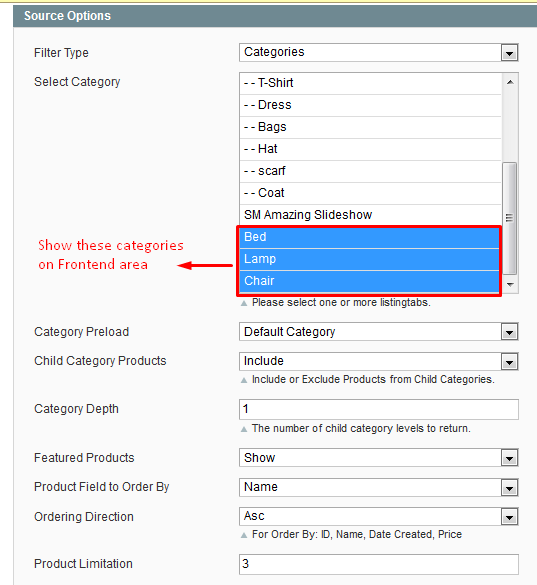Image resolution: width=537 pixels, height=585 pixels.
Task: Click category list scroll down arrow
Action: click(x=510, y=285)
